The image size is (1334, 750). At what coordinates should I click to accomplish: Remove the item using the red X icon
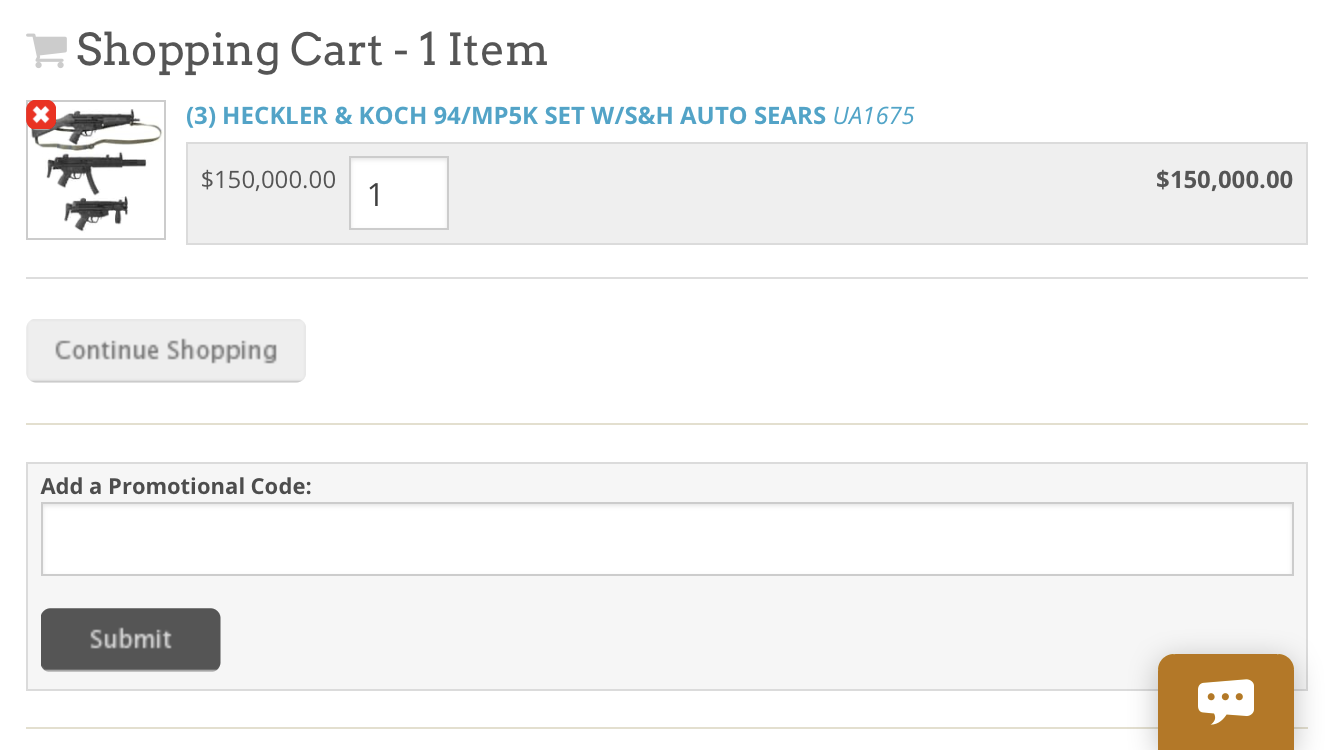[41, 115]
